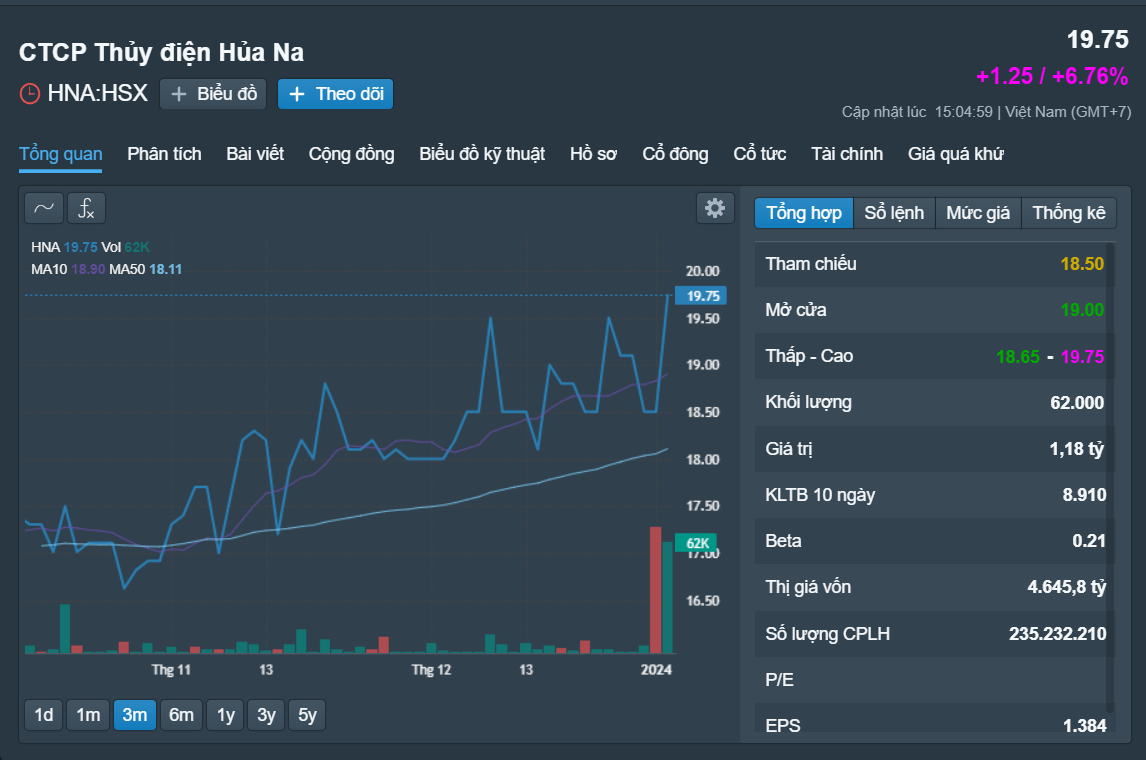Open the Phân tích tab
Screen dimensions: 1146x760
coord(164,154)
